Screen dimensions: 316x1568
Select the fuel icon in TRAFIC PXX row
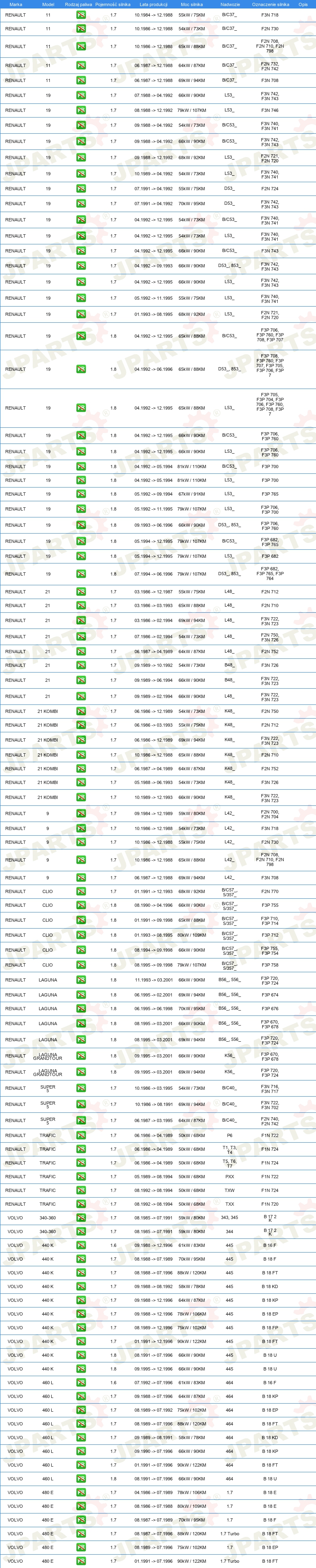coord(81,1177)
